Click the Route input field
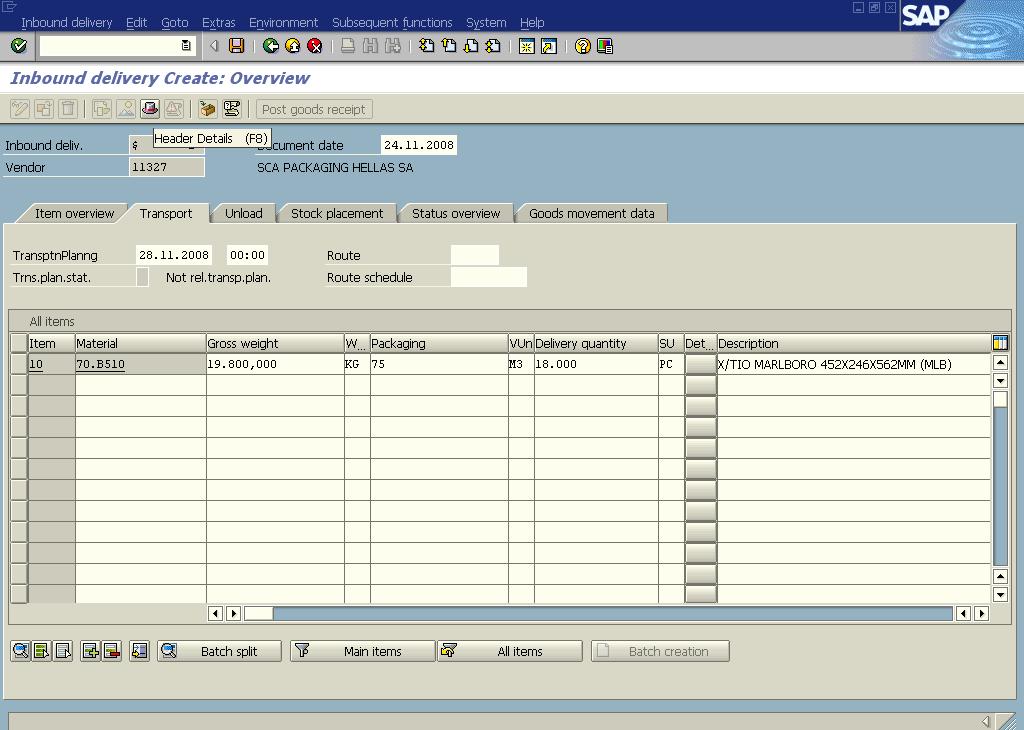 (x=475, y=255)
